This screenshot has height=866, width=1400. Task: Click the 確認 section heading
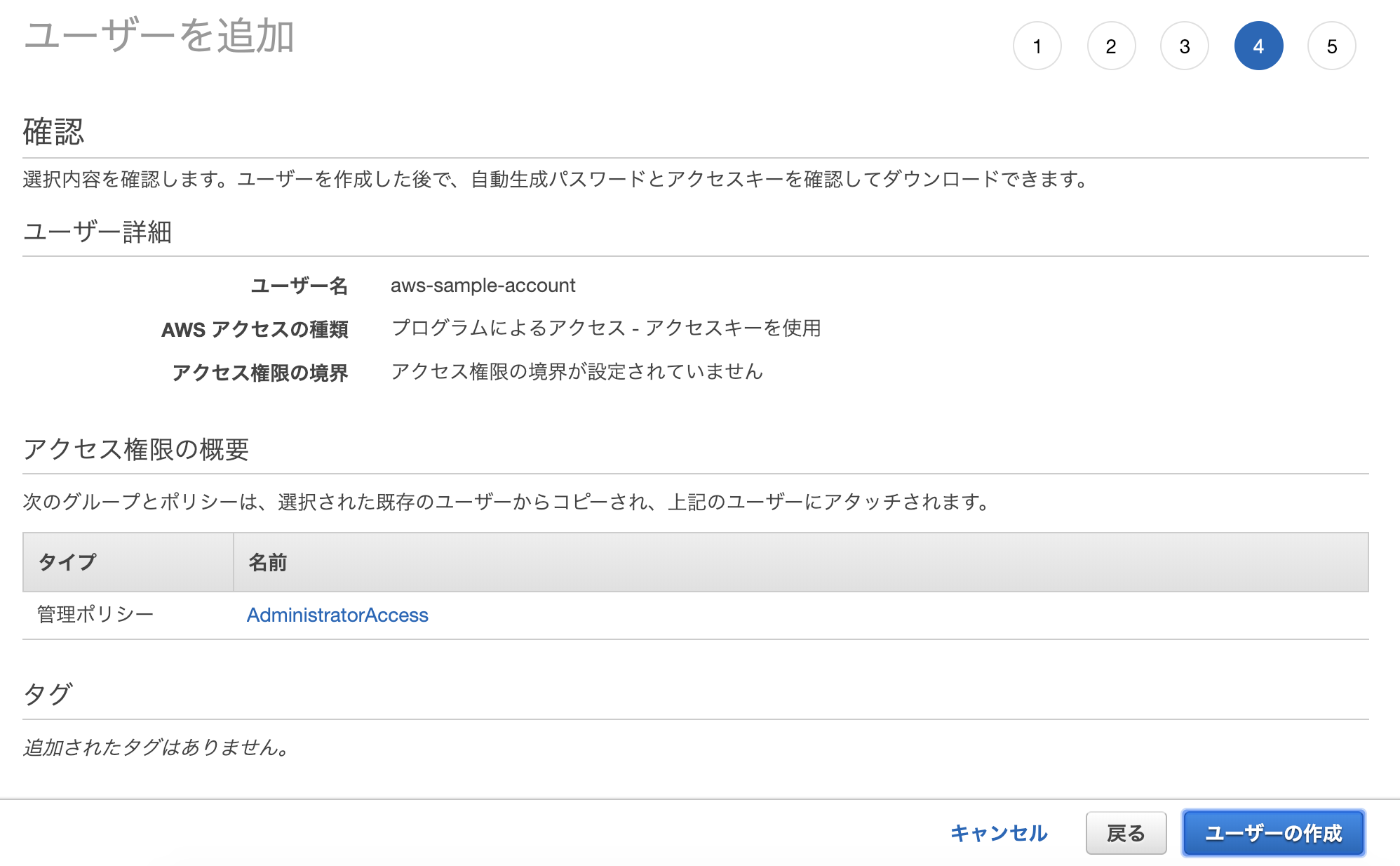(53, 132)
